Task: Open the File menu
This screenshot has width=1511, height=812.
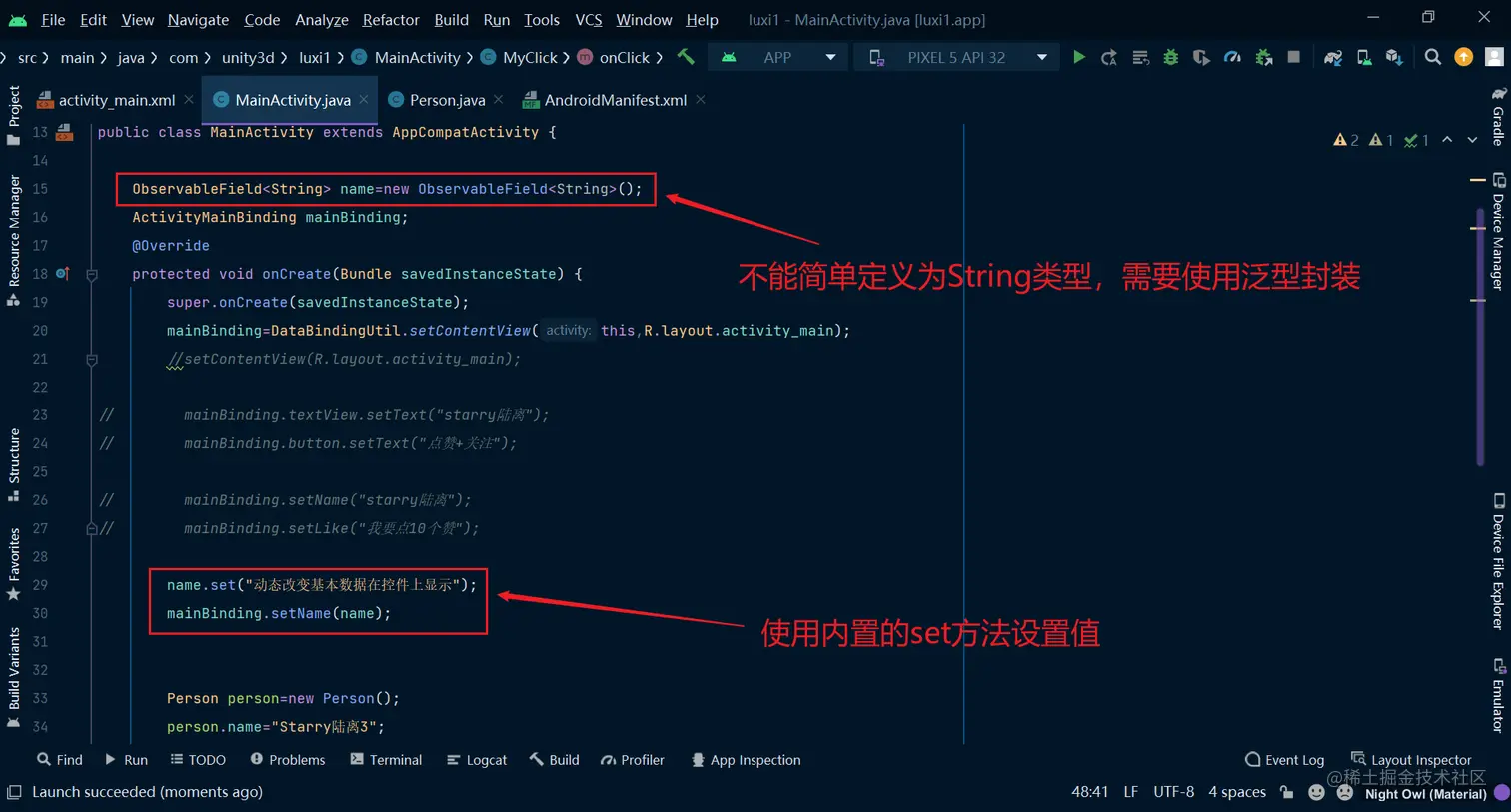Action: (x=53, y=20)
